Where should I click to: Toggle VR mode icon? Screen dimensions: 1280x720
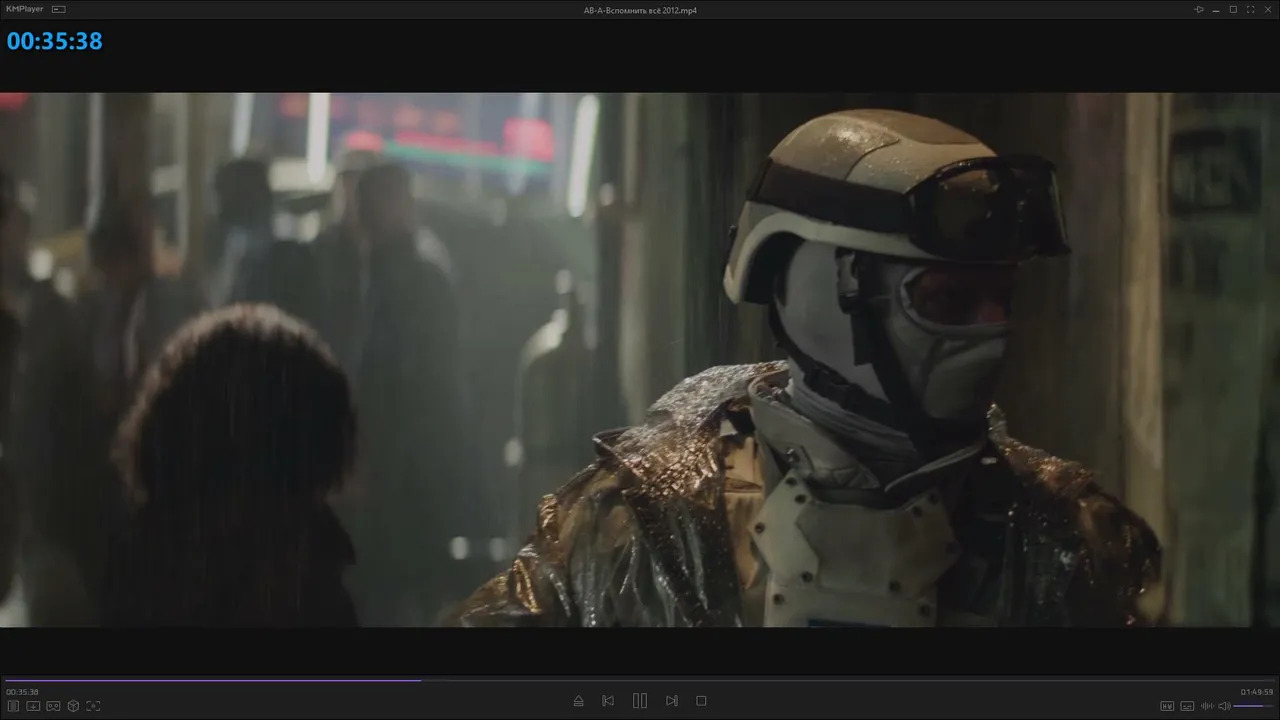[53, 706]
